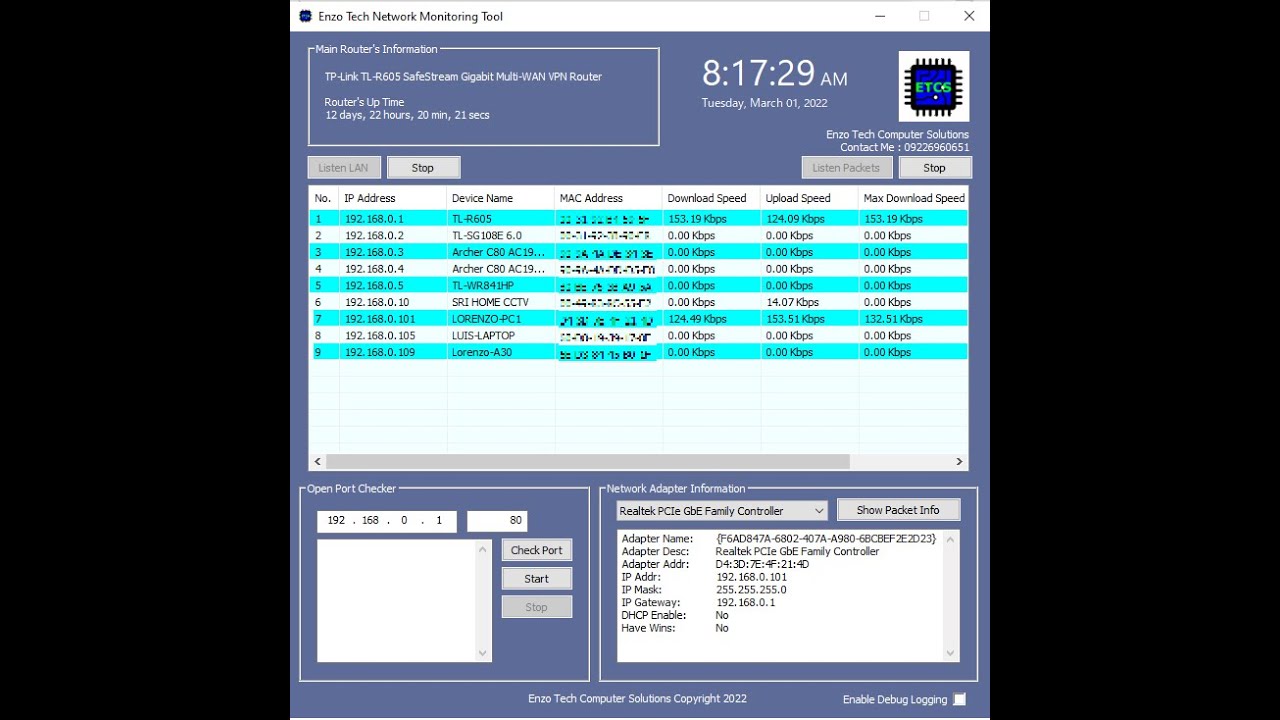
Task: Stop LAN listening with the left Stop button
Action: coord(423,168)
